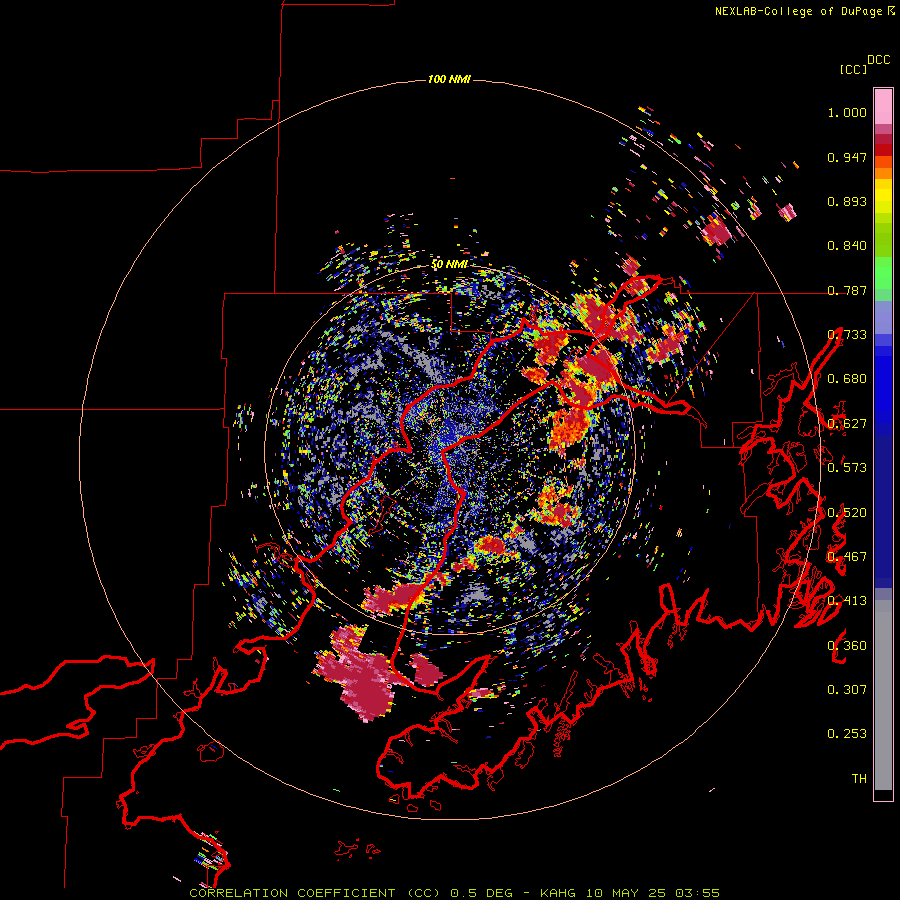Click the 1.000 scale value

847,112
